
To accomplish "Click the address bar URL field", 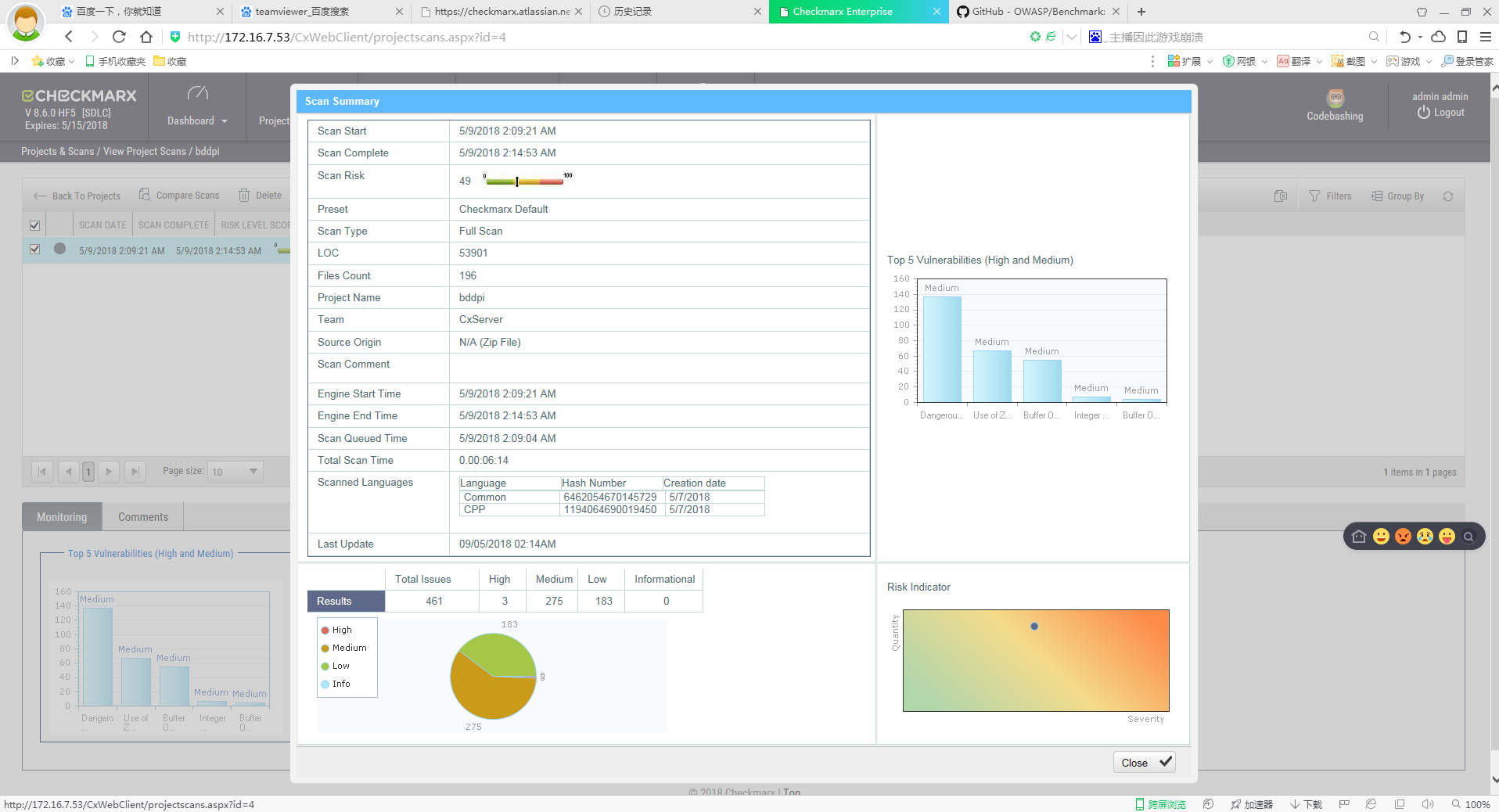I will [x=347, y=37].
